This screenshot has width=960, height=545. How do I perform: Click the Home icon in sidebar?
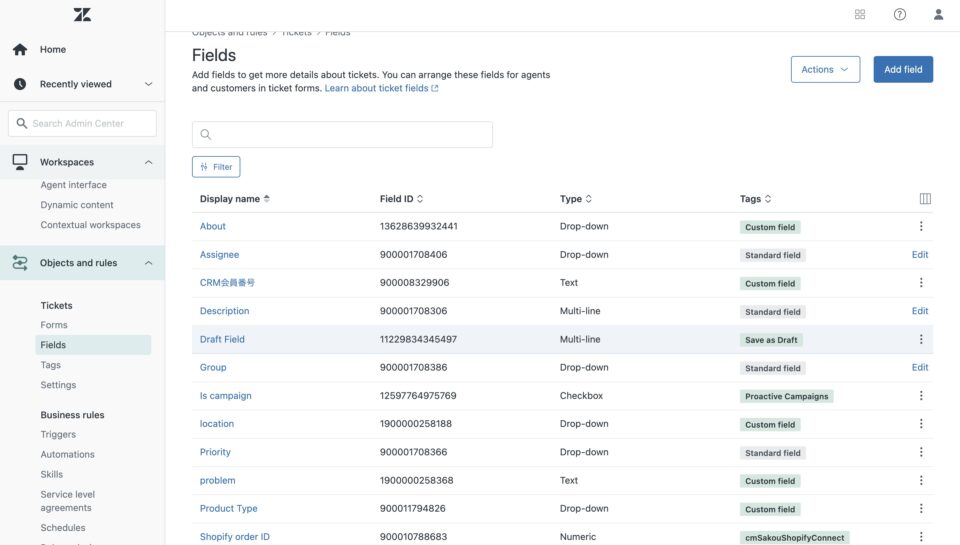pos(20,49)
